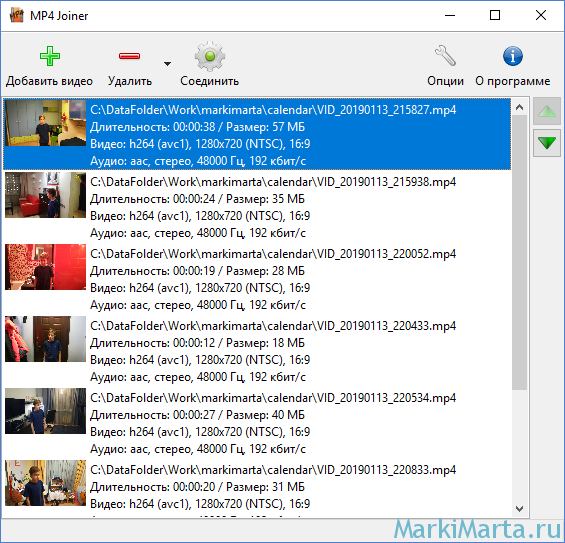Select the first video VID_20190113_215827.mp4
The width and height of the screenshot is (565, 543).
[257, 134]
